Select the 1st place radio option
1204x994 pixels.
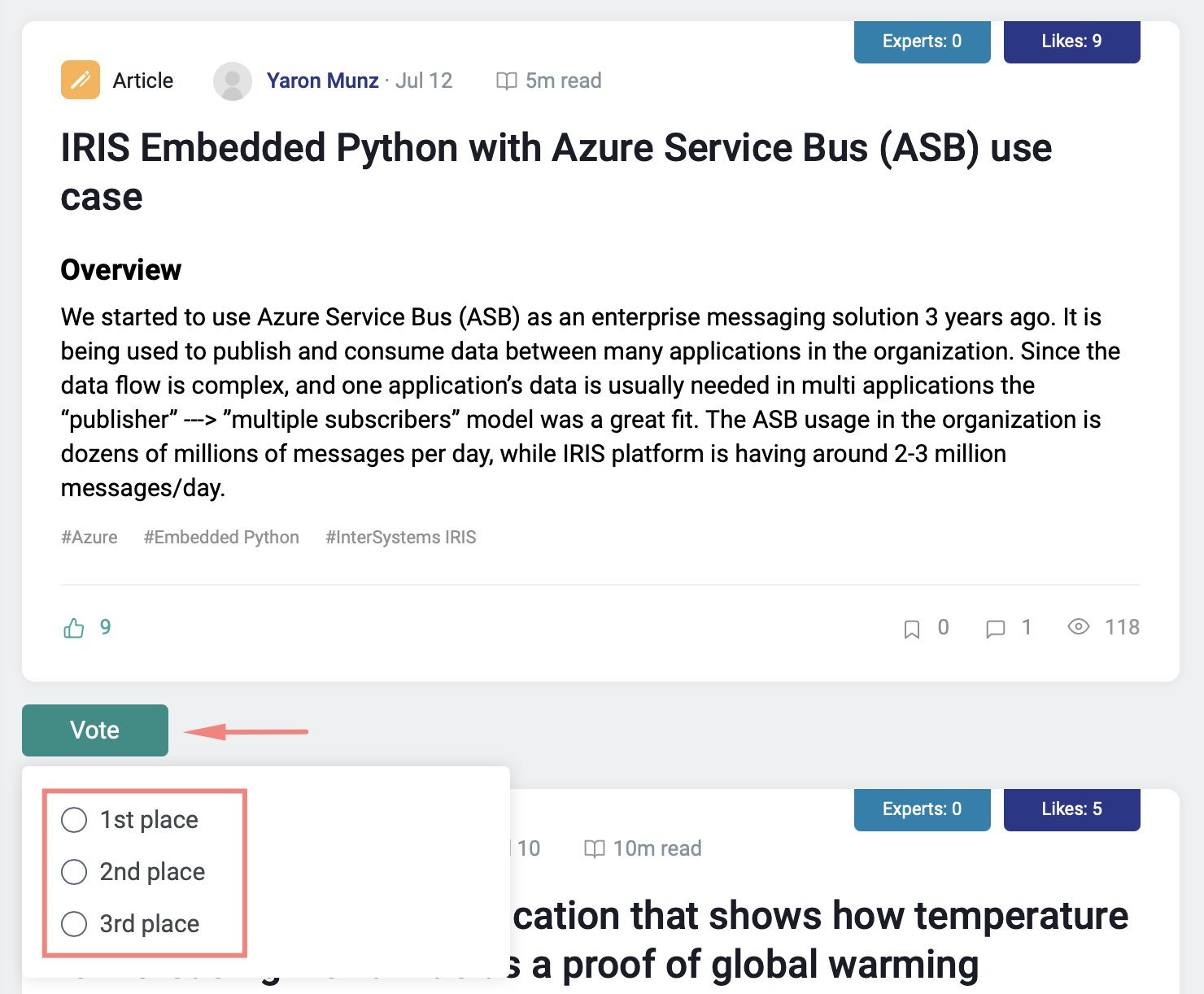(74, 820)
